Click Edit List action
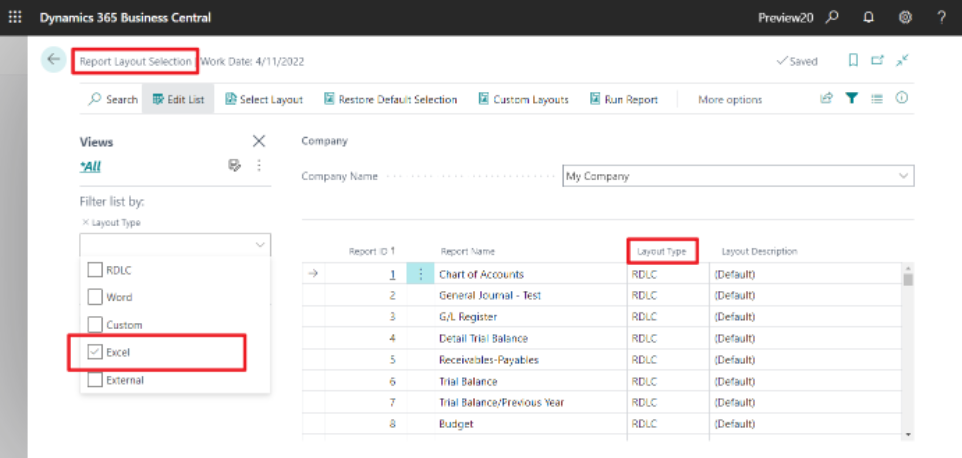The width and height of the screenshot is (962, 458). [x=179, y=99]
